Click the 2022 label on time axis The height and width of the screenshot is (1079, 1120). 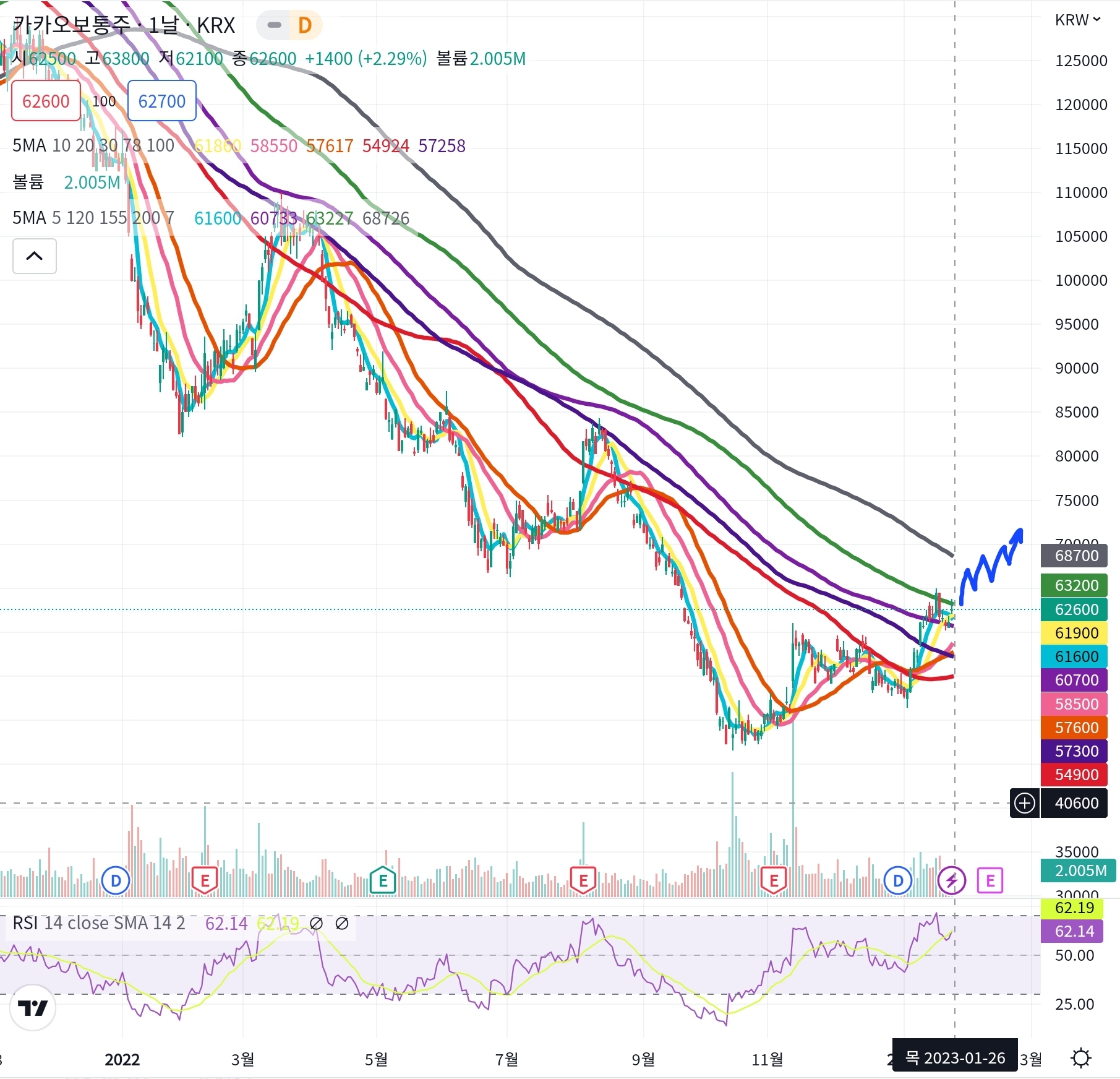[122, 1059]
